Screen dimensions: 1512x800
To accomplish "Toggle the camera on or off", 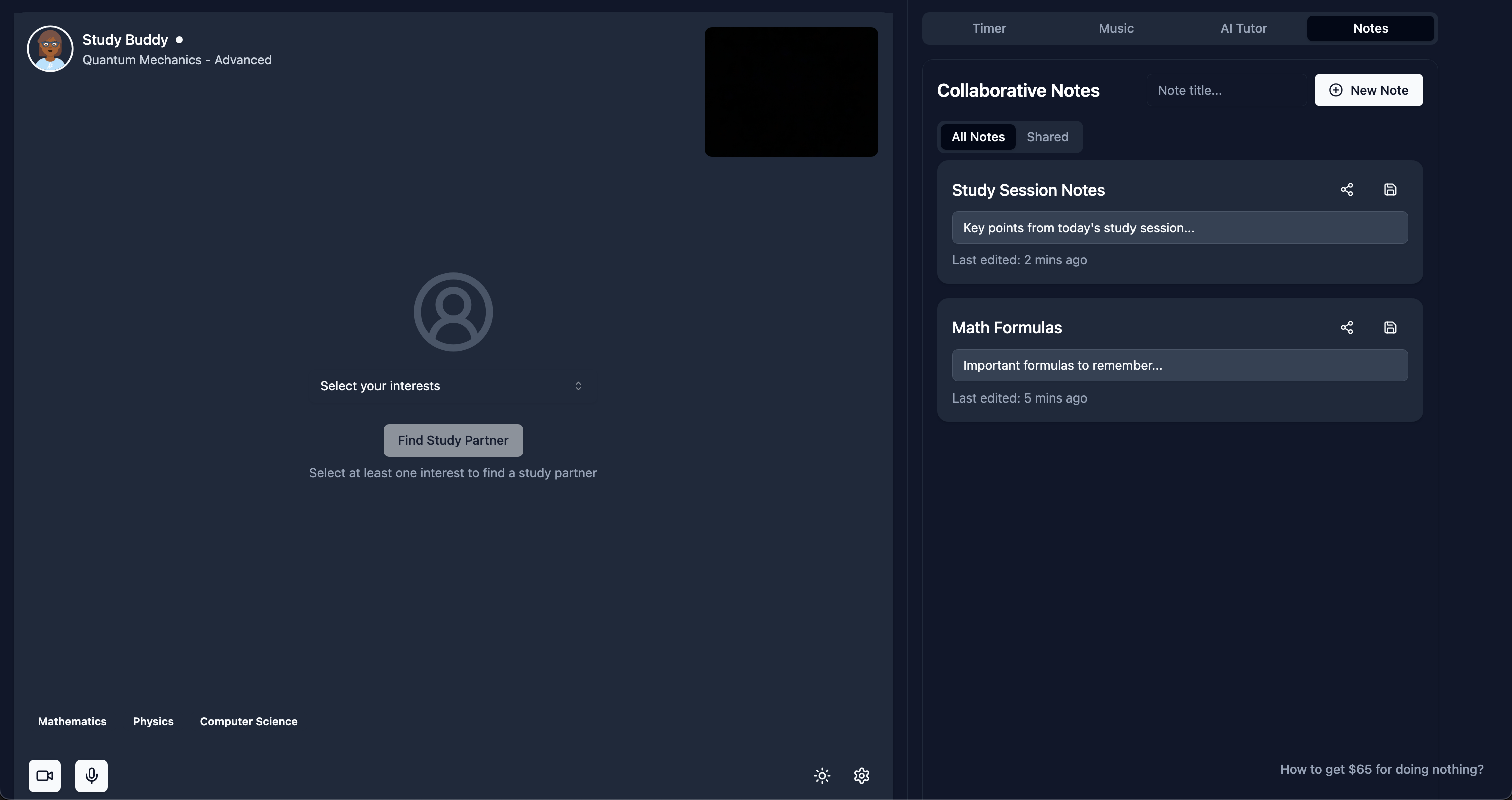I will [x=45, y=776].
